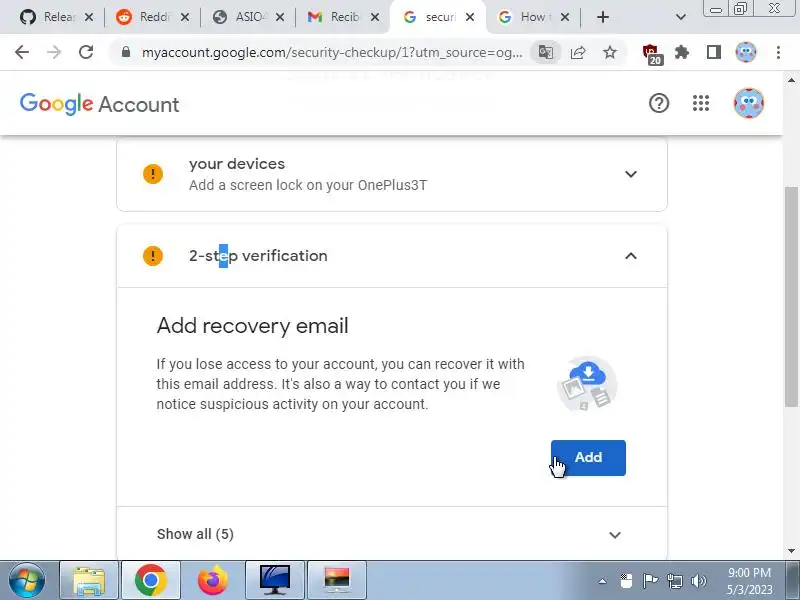Toggle the Chrome side panel
The width and height of the screenshot is (800, 600).
tap(714, 52)
